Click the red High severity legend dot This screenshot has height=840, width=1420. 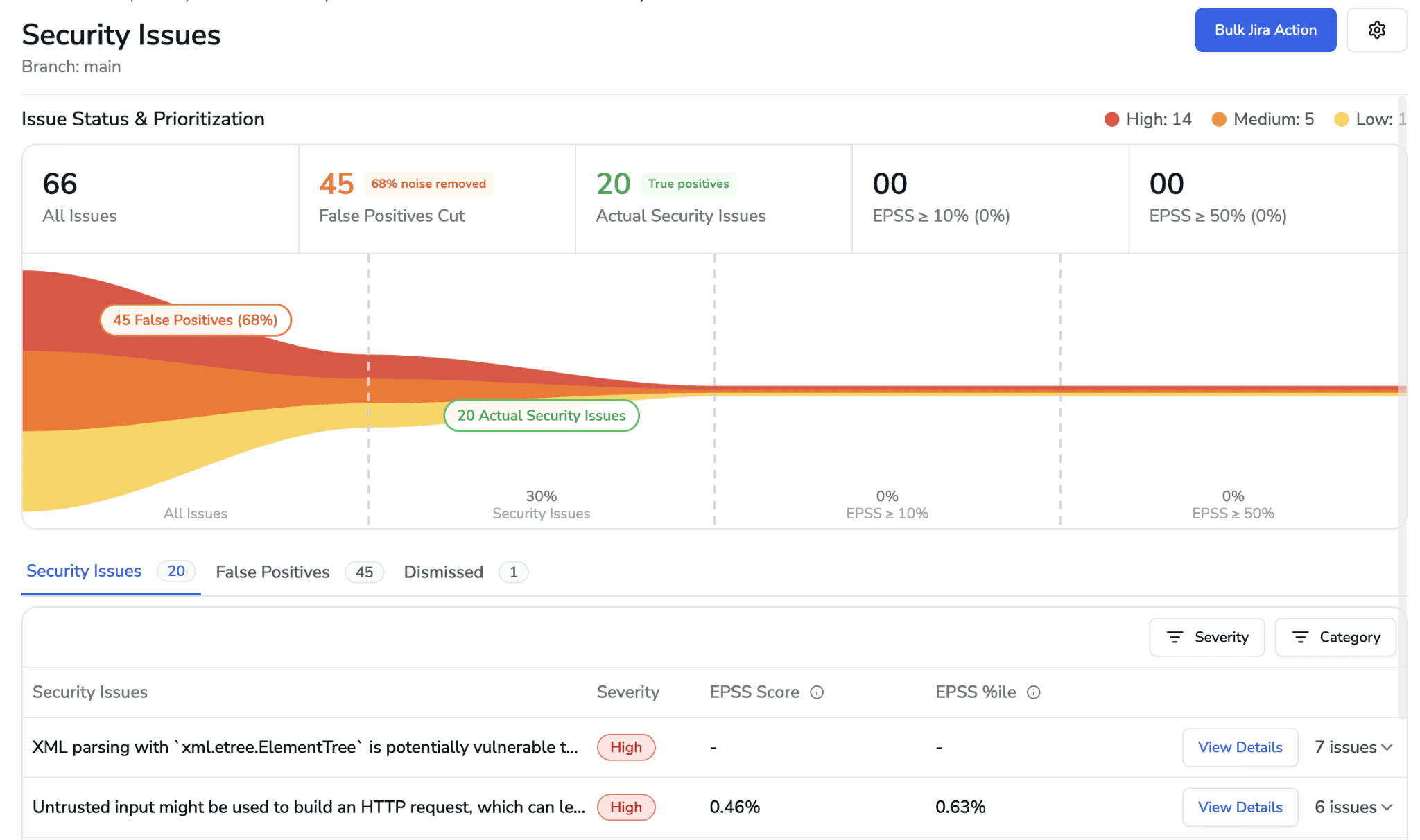1111,119
